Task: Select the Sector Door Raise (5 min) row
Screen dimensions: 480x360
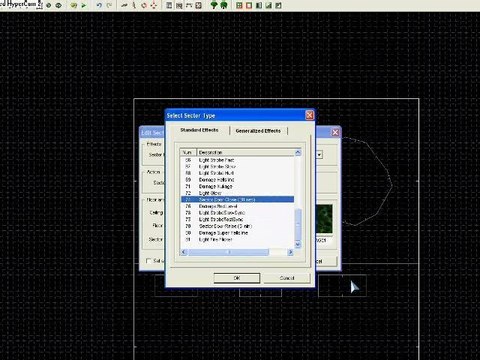Action: tap(237, 226)
